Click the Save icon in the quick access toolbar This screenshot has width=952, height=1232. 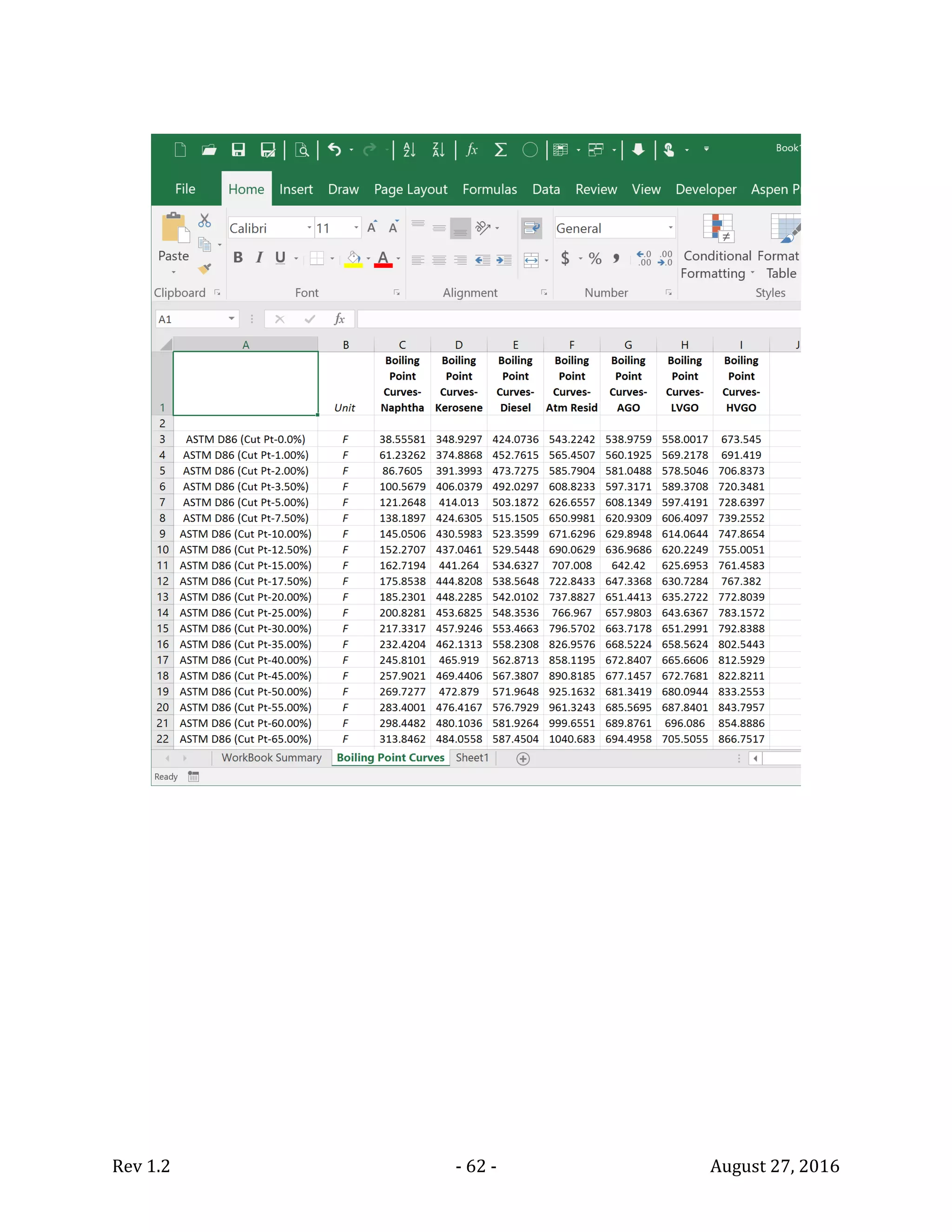(x=238, y=150)
